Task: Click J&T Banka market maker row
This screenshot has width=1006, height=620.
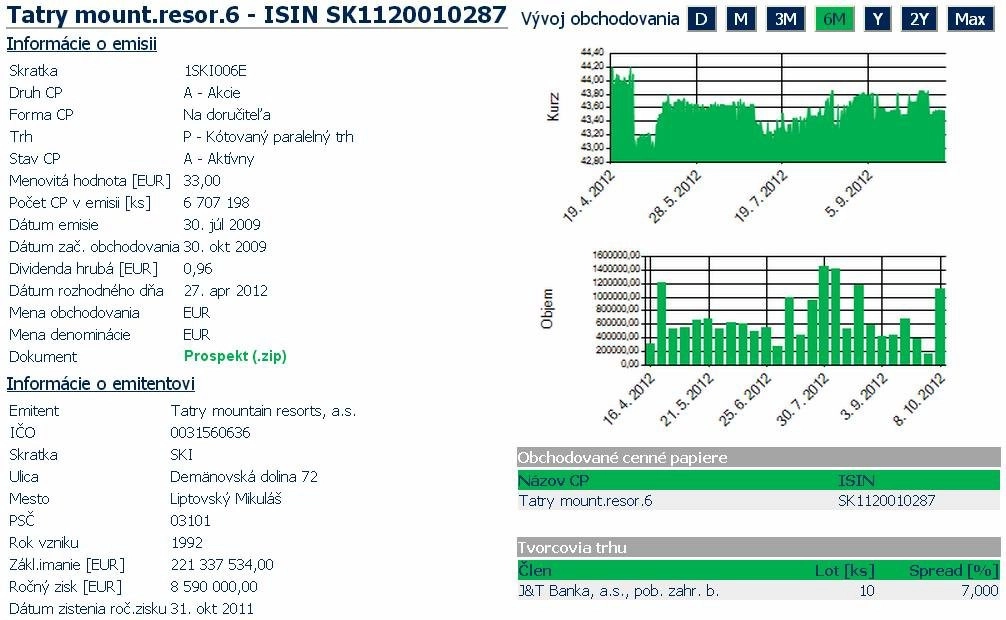Action: coord(759,591)
